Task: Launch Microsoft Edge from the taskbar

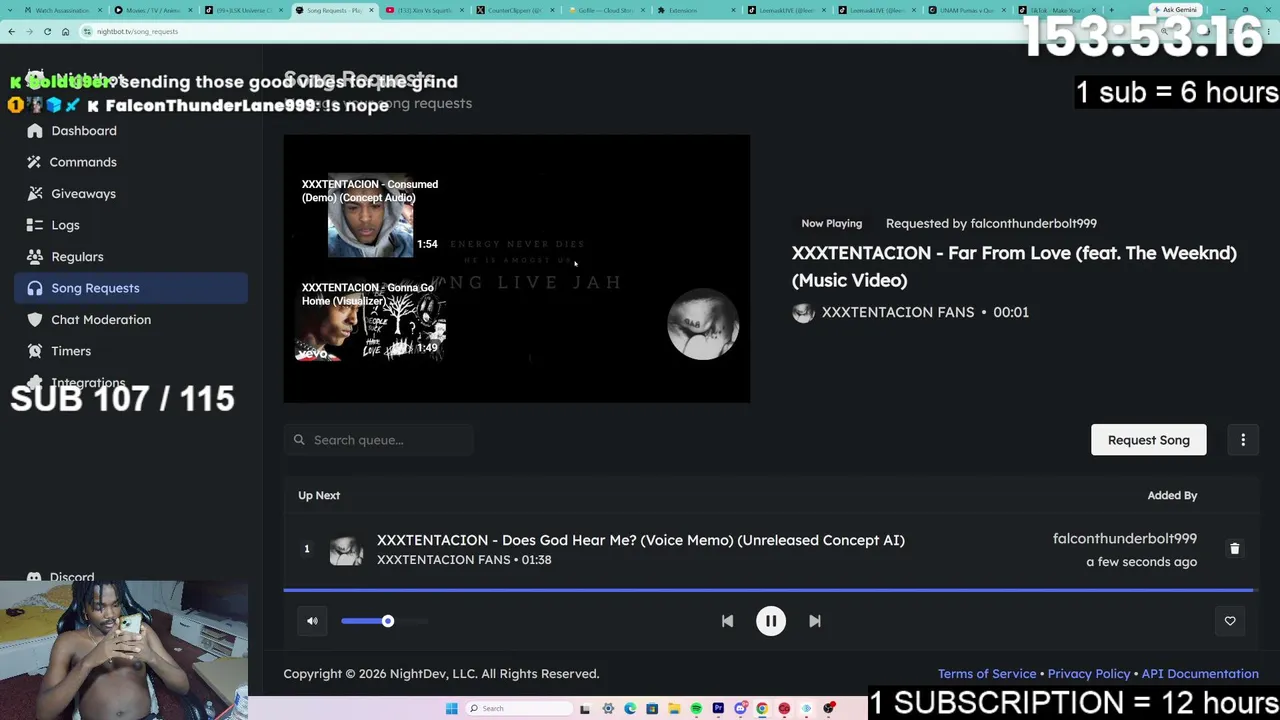Action: pos(630,709)
